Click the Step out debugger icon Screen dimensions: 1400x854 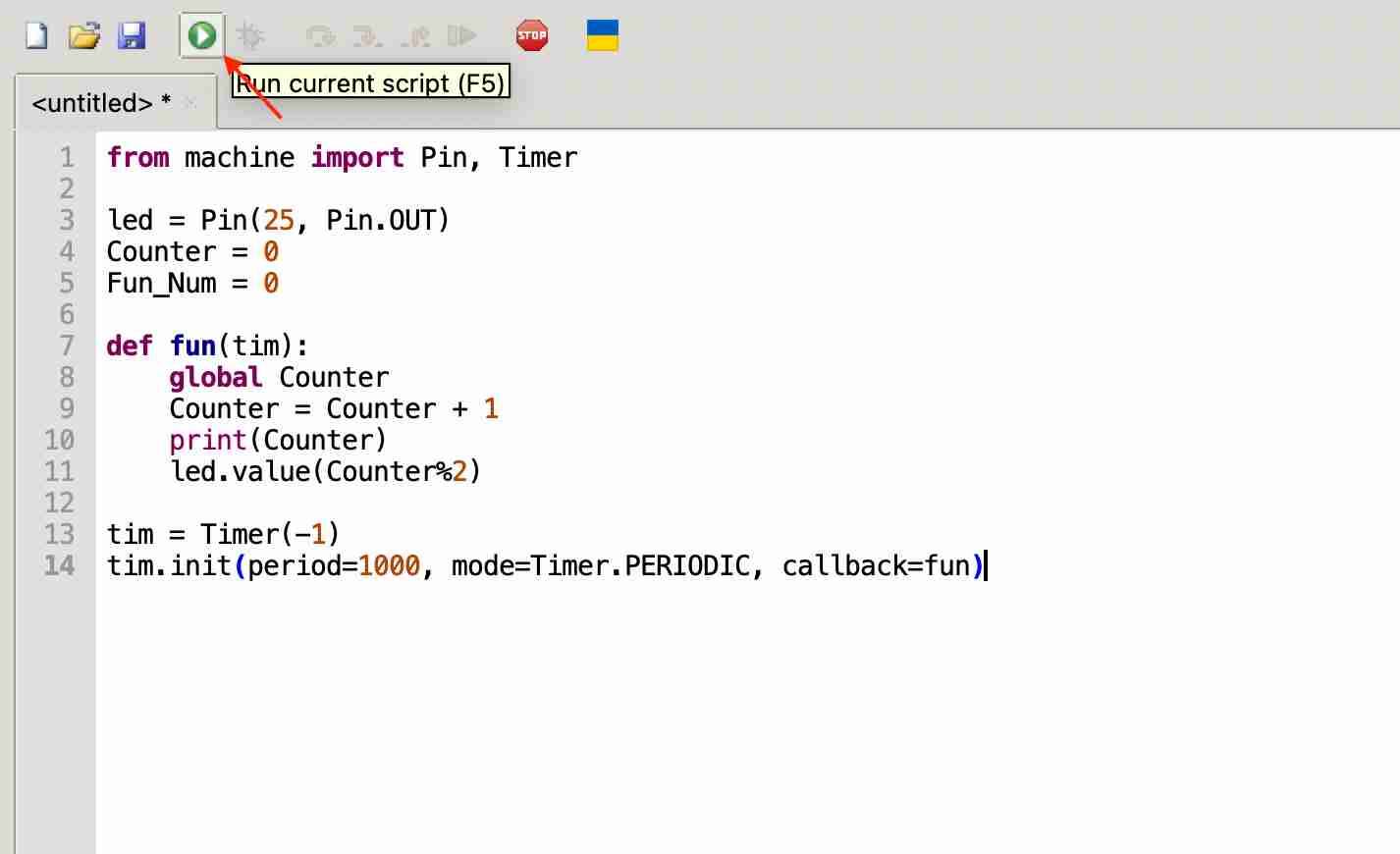tap(416, 37)
